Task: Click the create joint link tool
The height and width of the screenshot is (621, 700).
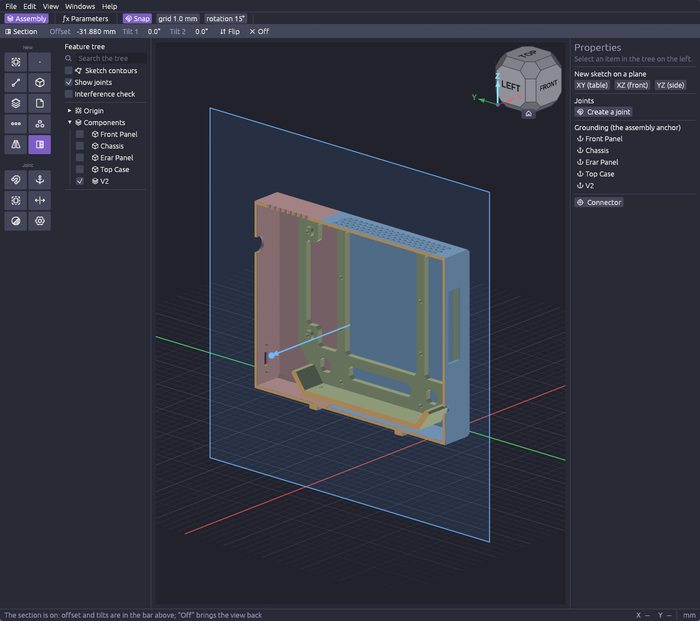Action: click(16, 180)
